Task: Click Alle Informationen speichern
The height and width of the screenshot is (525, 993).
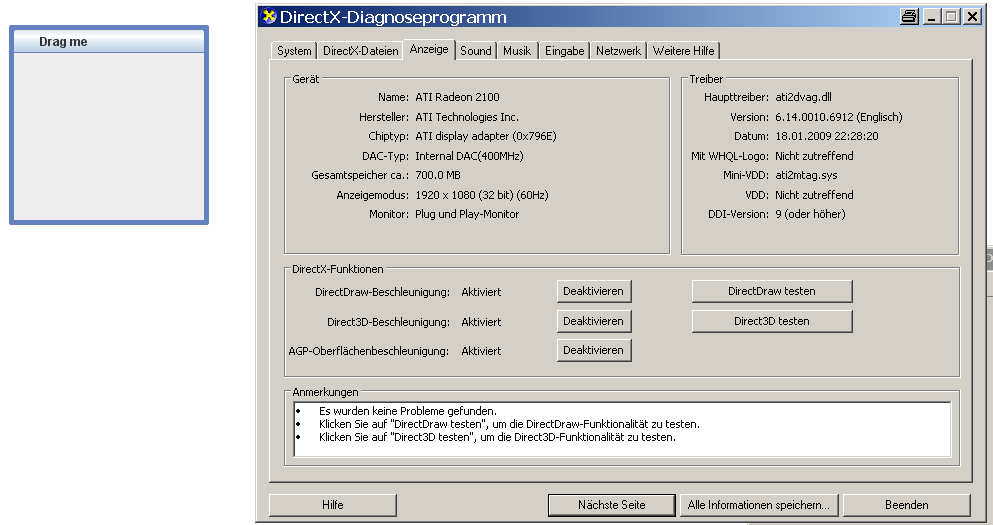Action: 759,505
